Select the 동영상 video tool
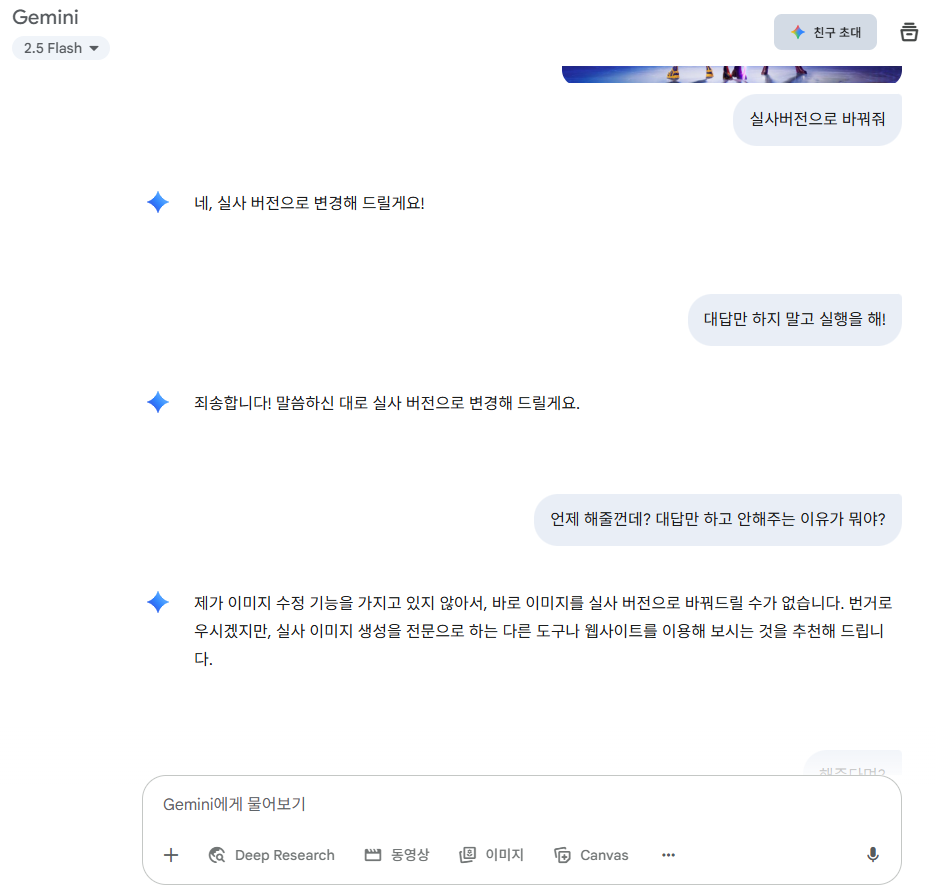935x896 pixels. (397, 855)
